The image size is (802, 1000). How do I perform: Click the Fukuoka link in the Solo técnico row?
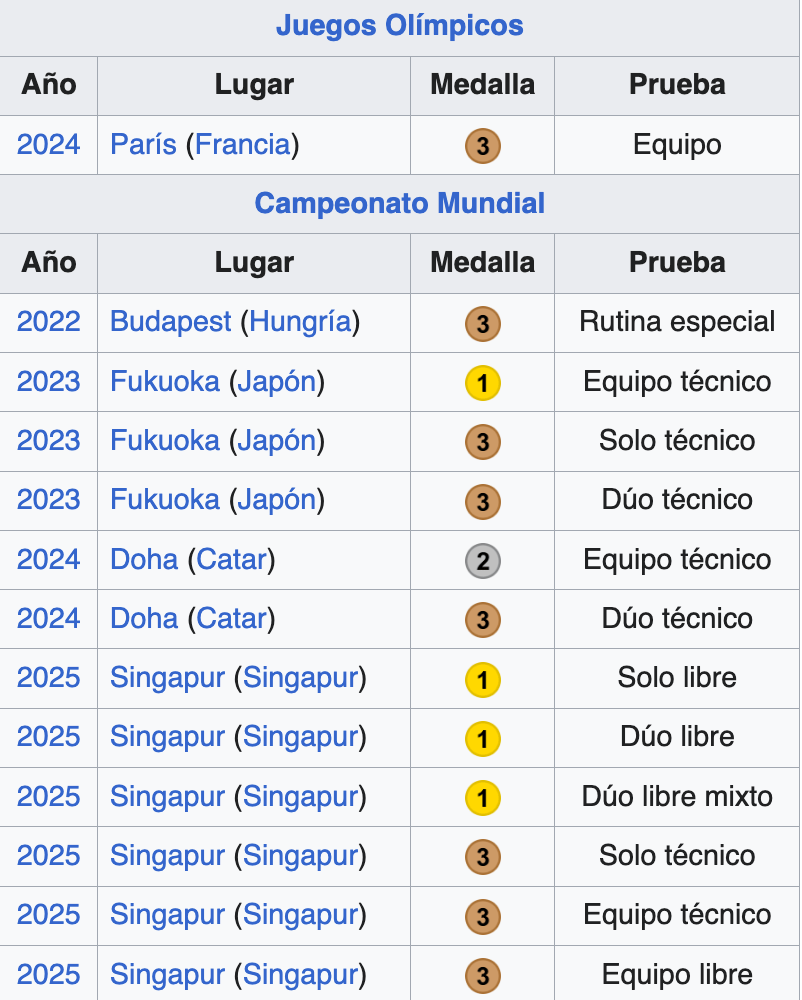[164, 440]
